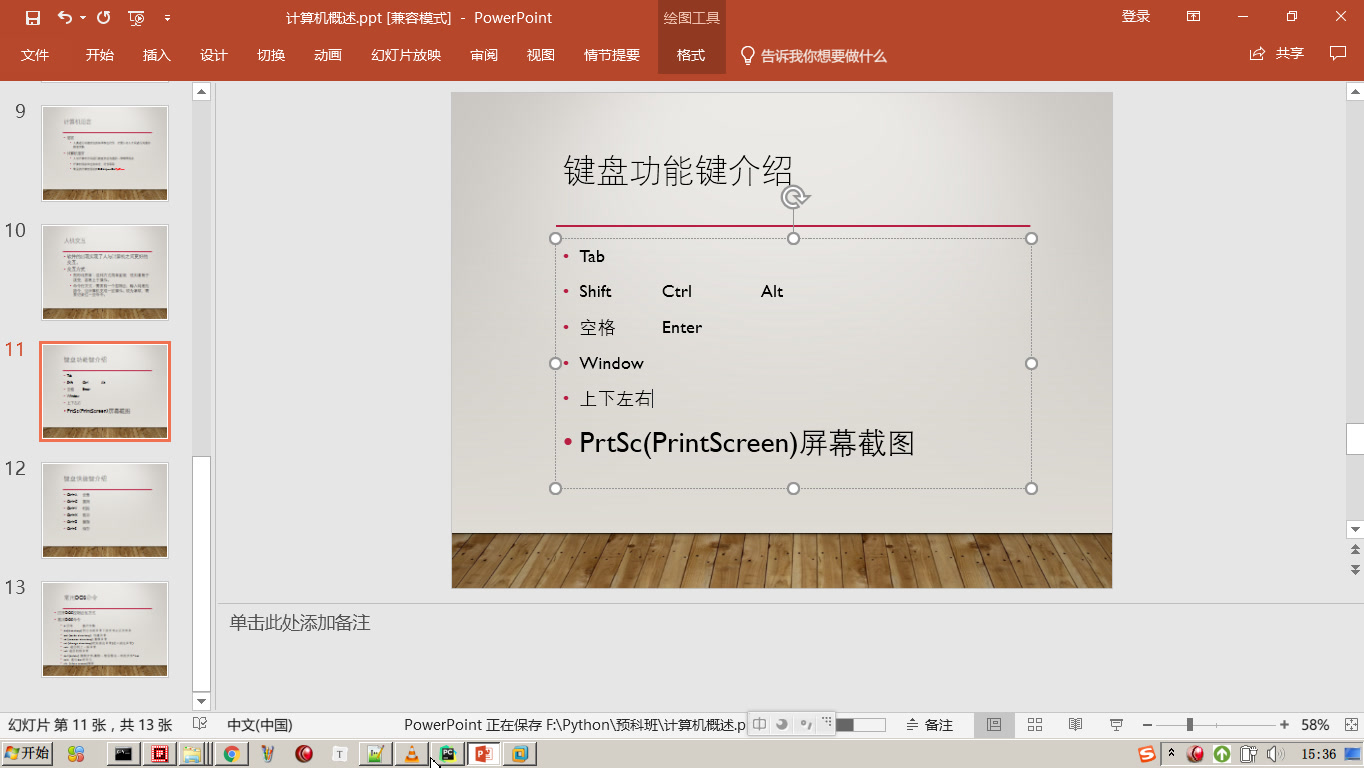The width and height of the screenshot is (1364, 768).
Task: Start slideshow from current slide via status bar icon
Action: click(1116, 724)
